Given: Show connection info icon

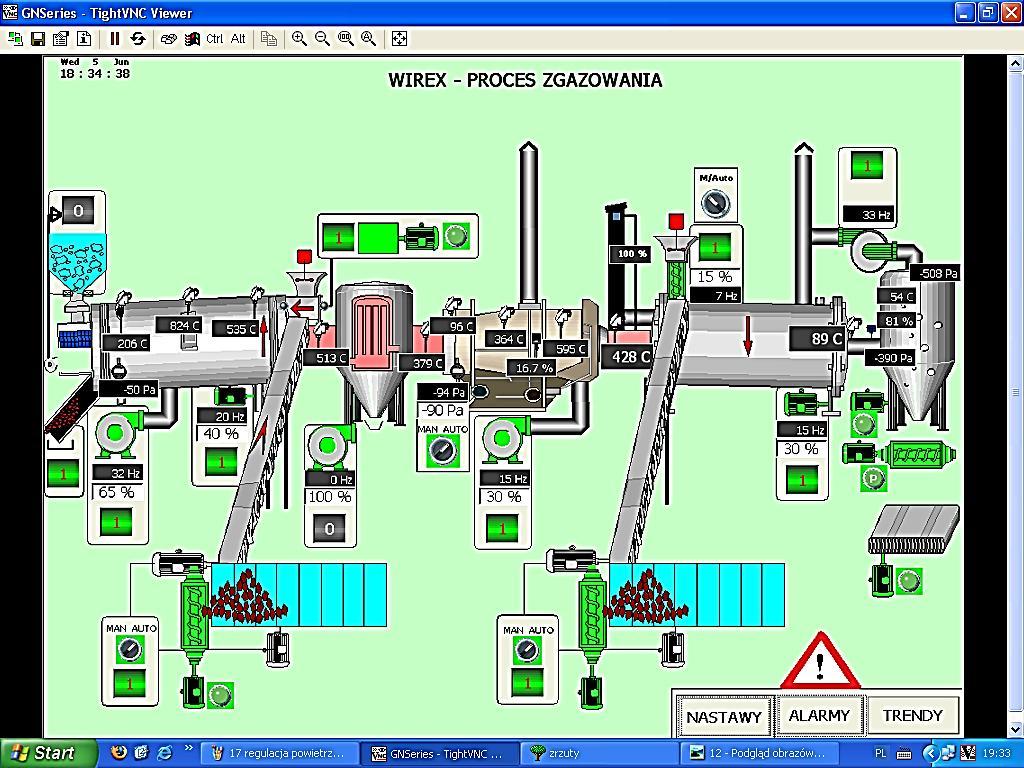Looking at the screenshot, I should [84, 39].
